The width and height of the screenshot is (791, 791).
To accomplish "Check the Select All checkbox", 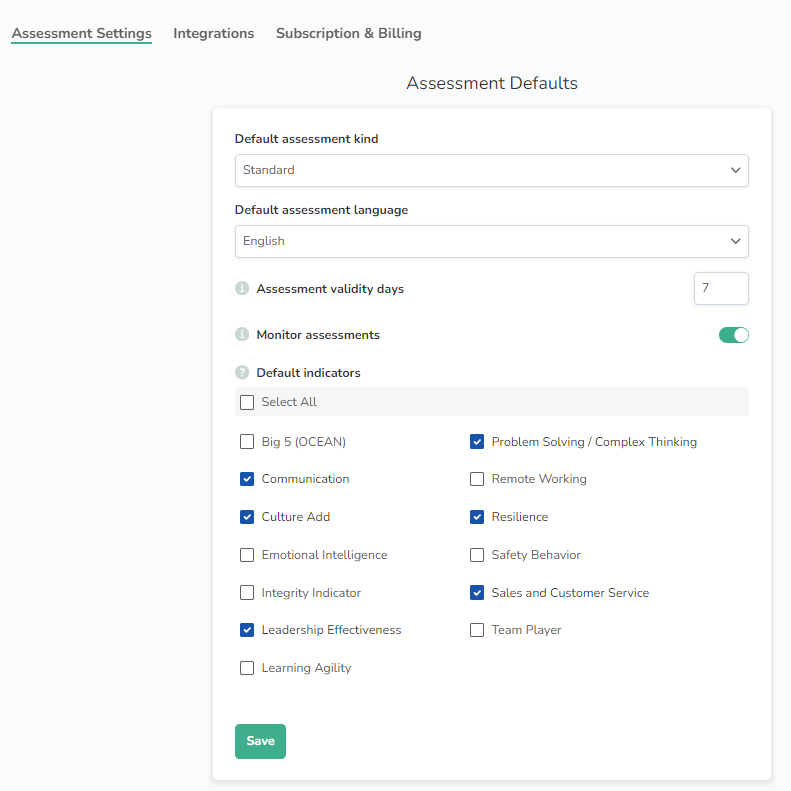I will pos(247,402).
